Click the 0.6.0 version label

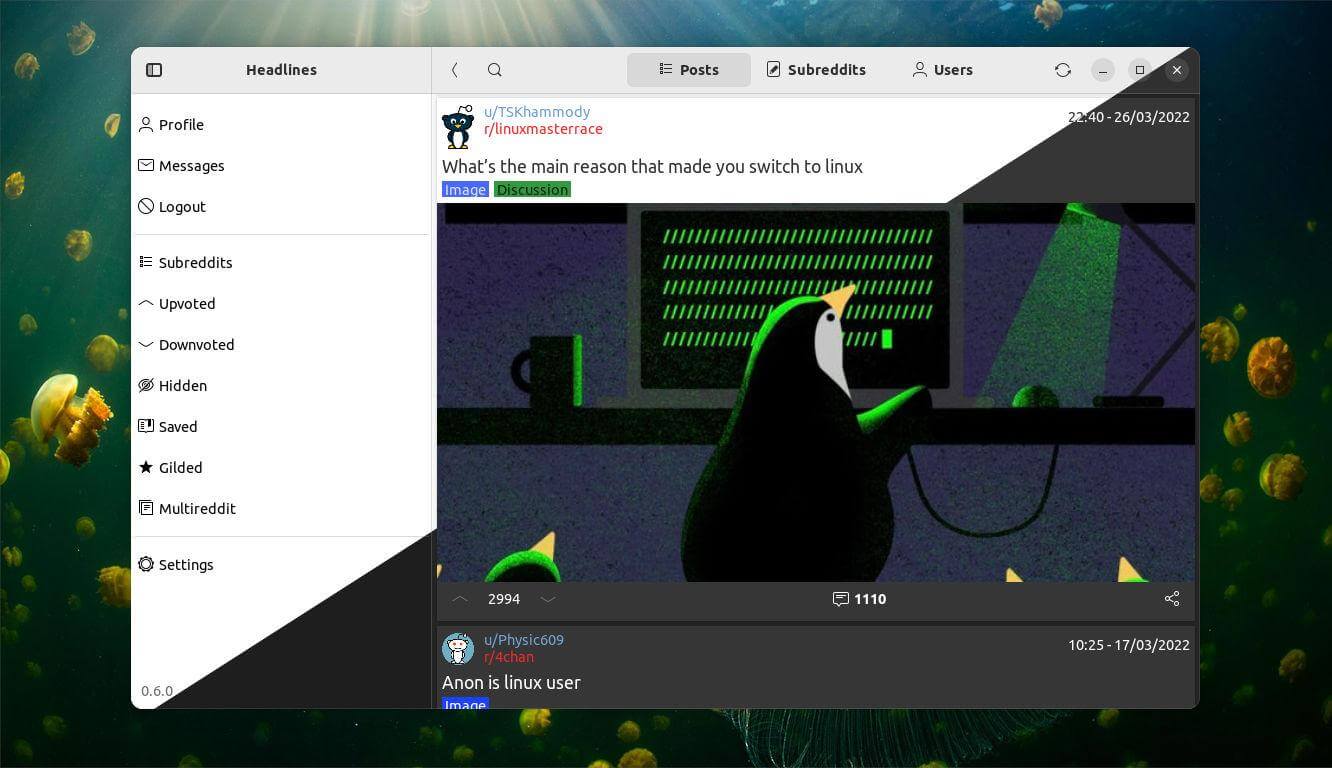click(x=157, y=691)
